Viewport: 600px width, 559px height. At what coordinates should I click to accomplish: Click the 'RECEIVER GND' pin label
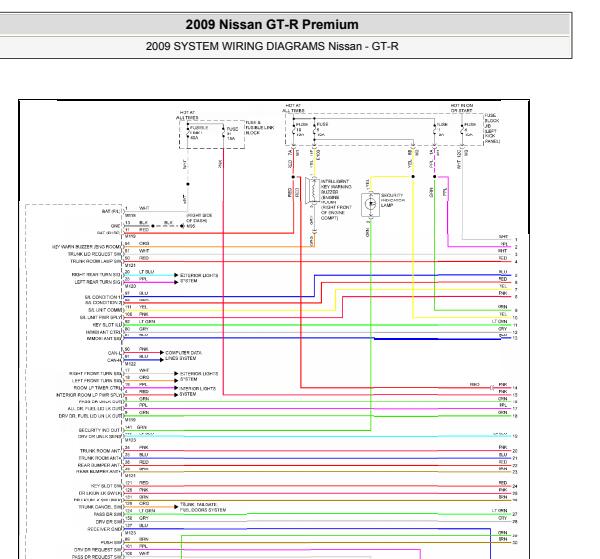(x=104, y=529)
